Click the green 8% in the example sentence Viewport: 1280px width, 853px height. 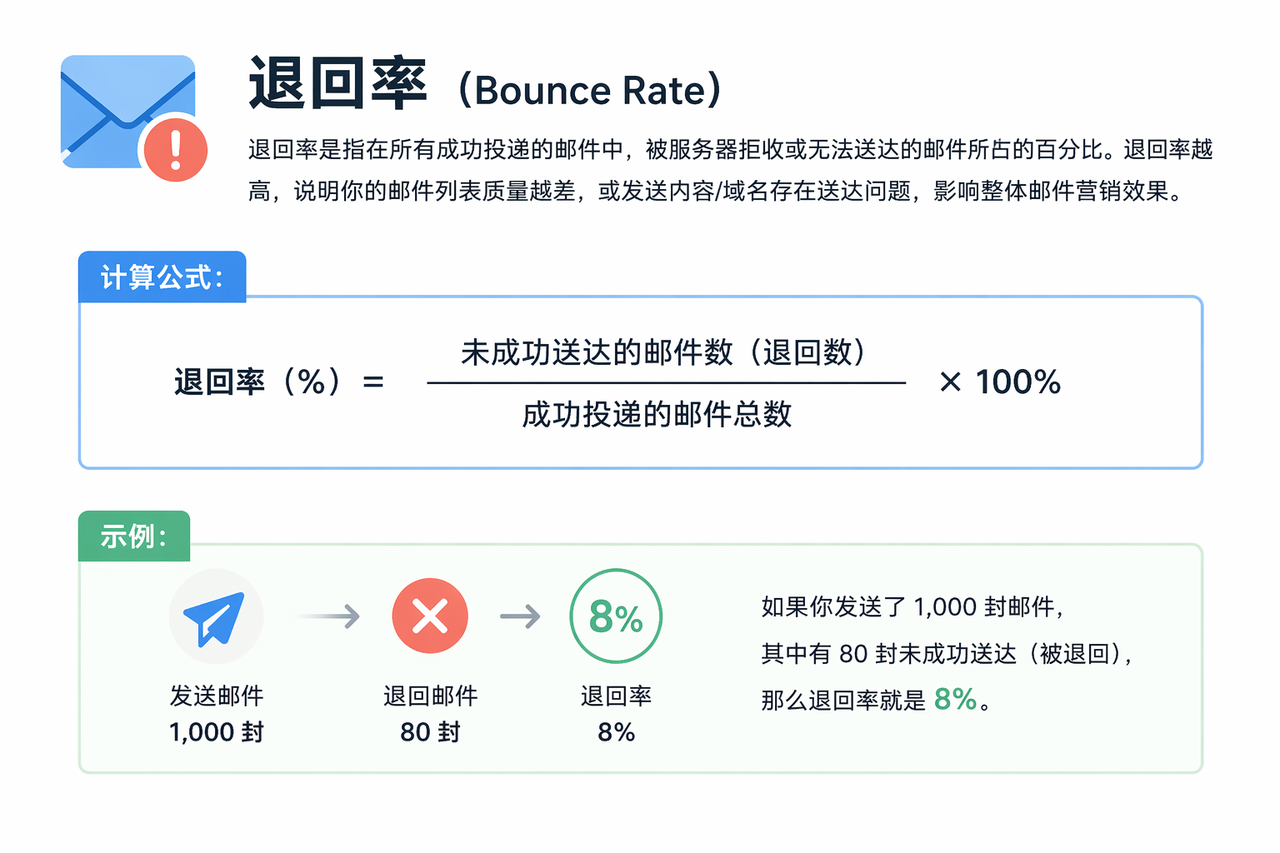pos(955,699)
